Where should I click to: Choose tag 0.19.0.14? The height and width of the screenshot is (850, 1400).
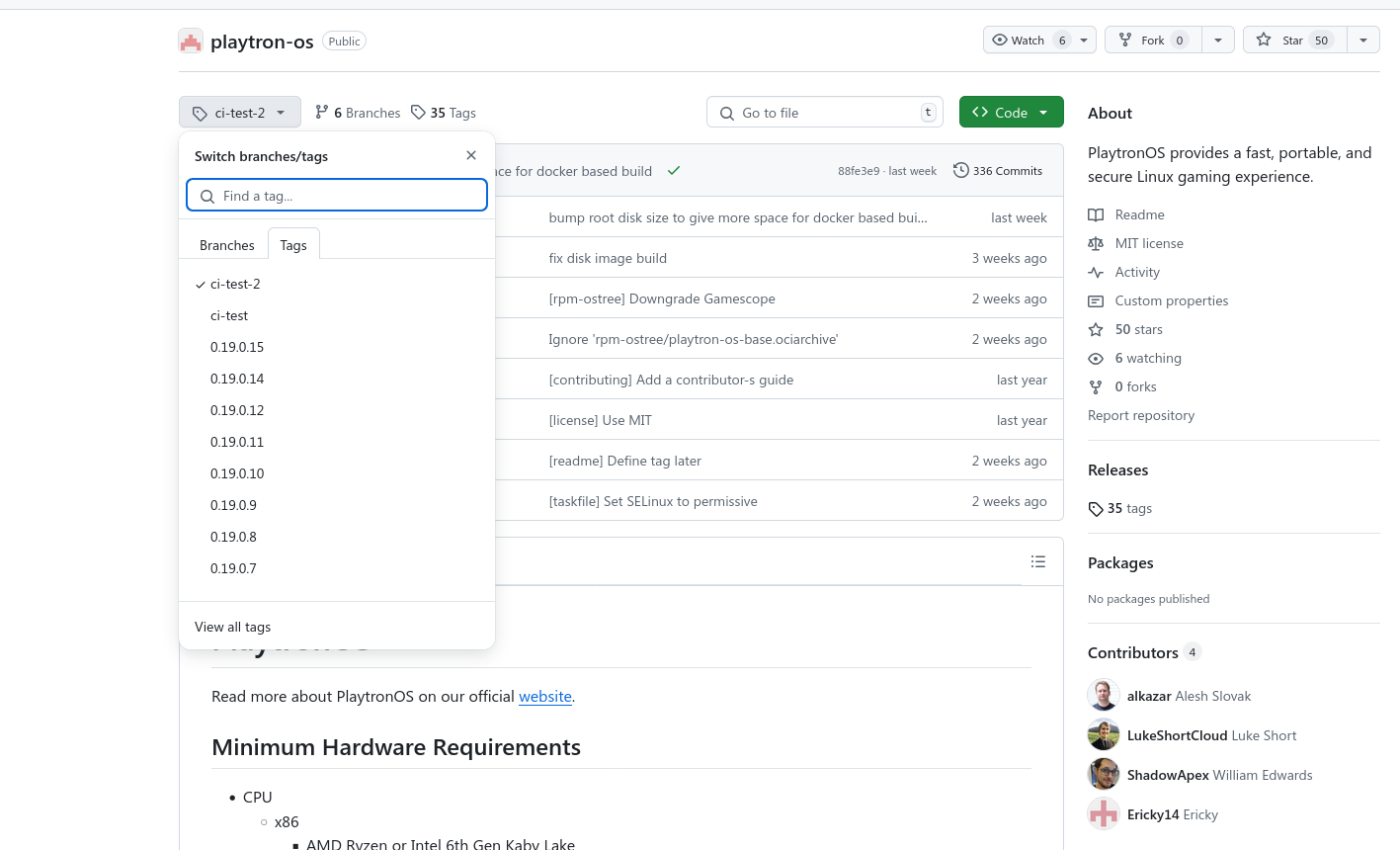point(337,379)
